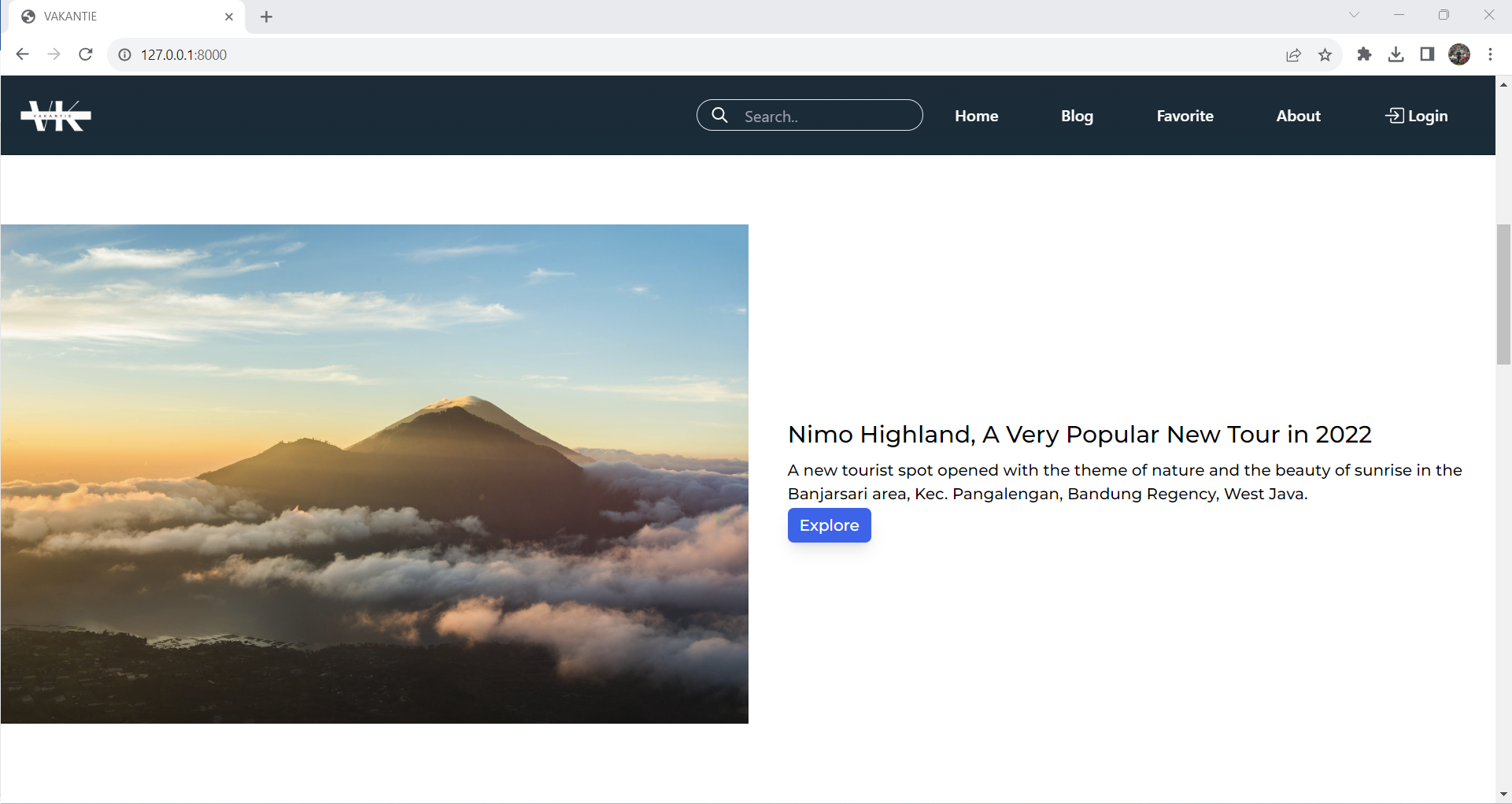This screenshot has width=1512, height=804.
Task: Click the VK Vakantie logo
Action: 56,116
